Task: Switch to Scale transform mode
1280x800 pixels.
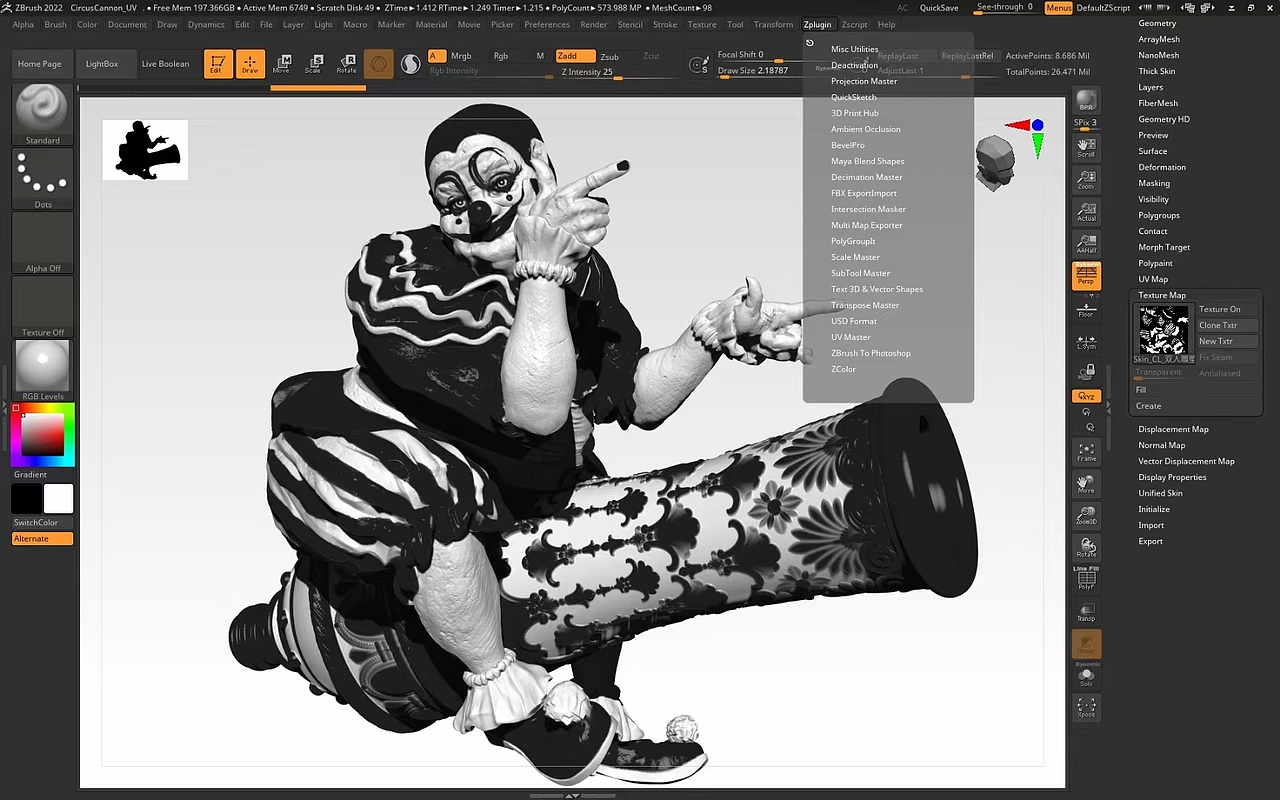Action: click(x=314, y=64)
